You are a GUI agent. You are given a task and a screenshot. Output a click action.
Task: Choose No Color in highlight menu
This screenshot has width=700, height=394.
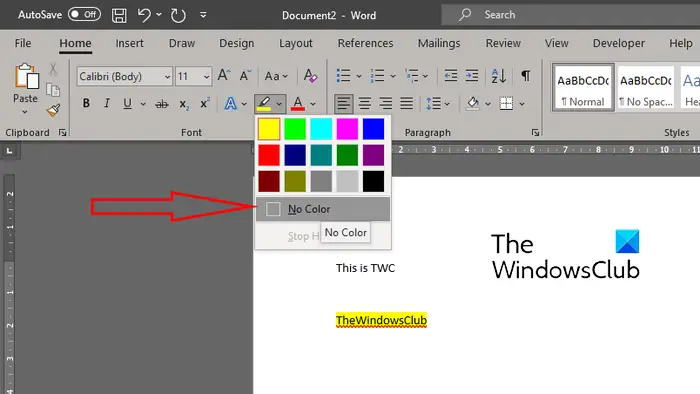click(323, 209)
